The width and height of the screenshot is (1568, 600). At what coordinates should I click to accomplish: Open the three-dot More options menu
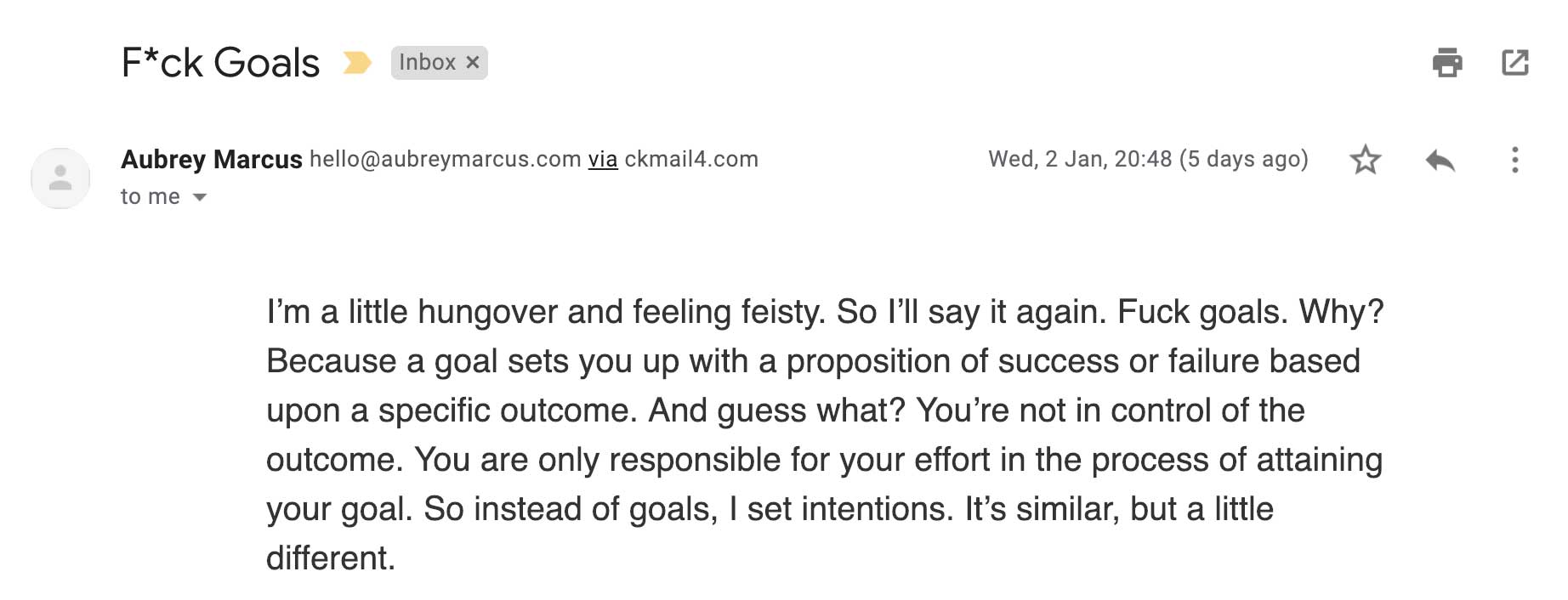pos(1514,160)
